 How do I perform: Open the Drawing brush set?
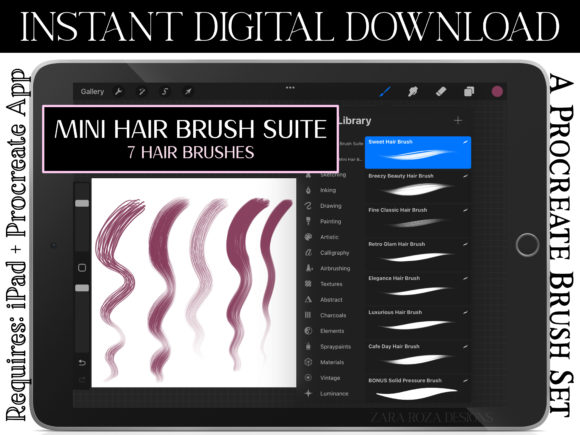coord(331,206)
